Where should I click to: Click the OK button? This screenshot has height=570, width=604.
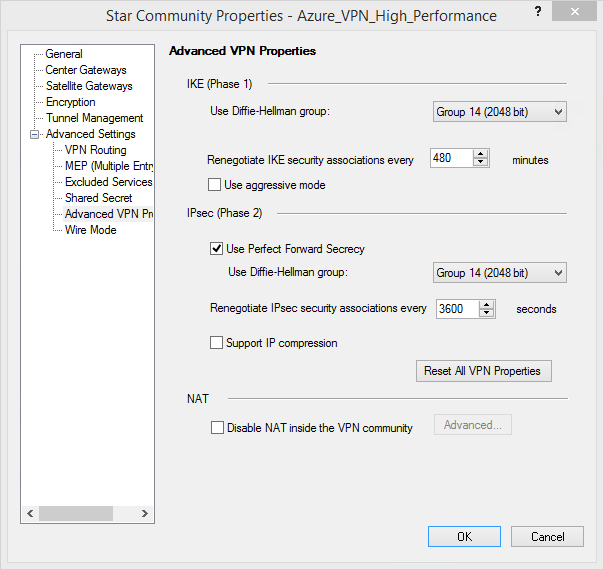(x=464, y=536)
